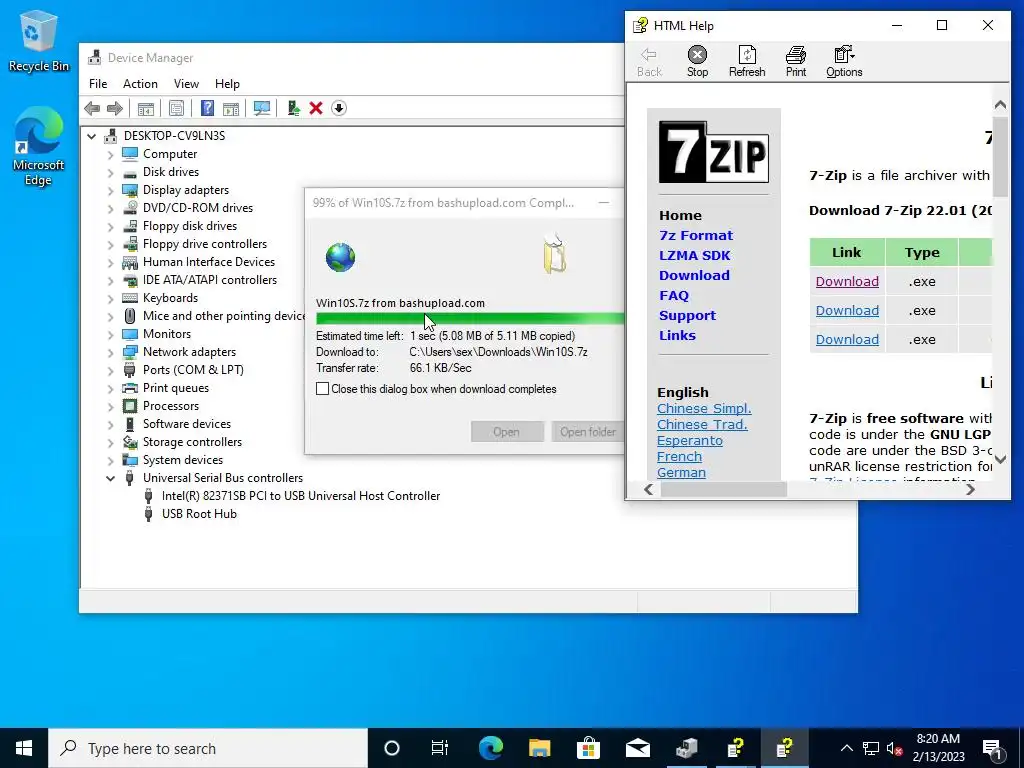1024x768 pixels.
Task: Click the Disable device down-arrow icon
Action: click(339, 108)
